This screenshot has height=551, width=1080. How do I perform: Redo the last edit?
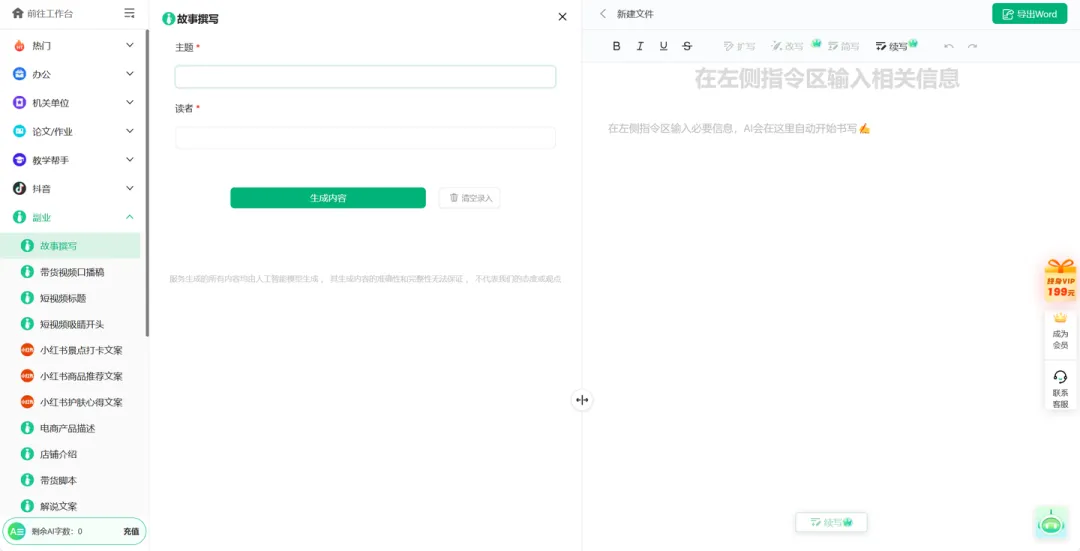tap(972, 46)
